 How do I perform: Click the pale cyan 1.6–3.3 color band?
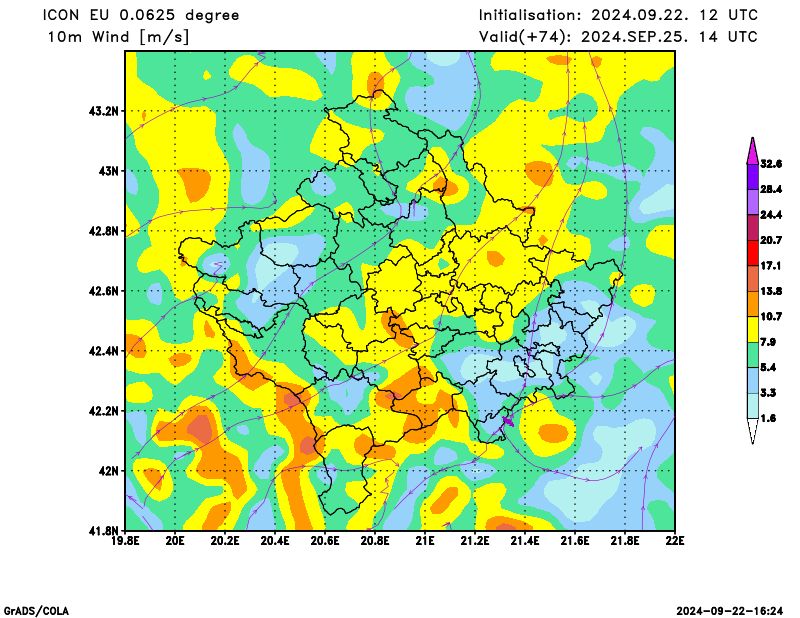(x=753, y=406)
